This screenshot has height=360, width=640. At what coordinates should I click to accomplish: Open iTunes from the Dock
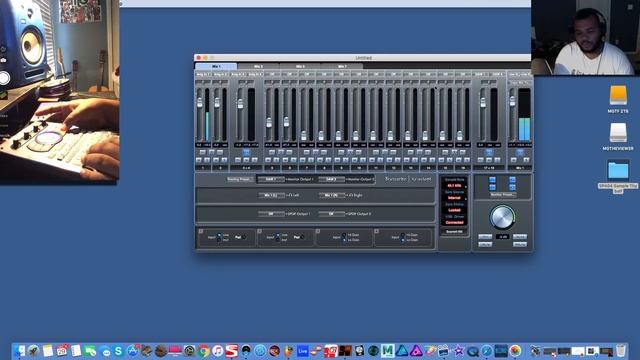[x=218, y=351]
